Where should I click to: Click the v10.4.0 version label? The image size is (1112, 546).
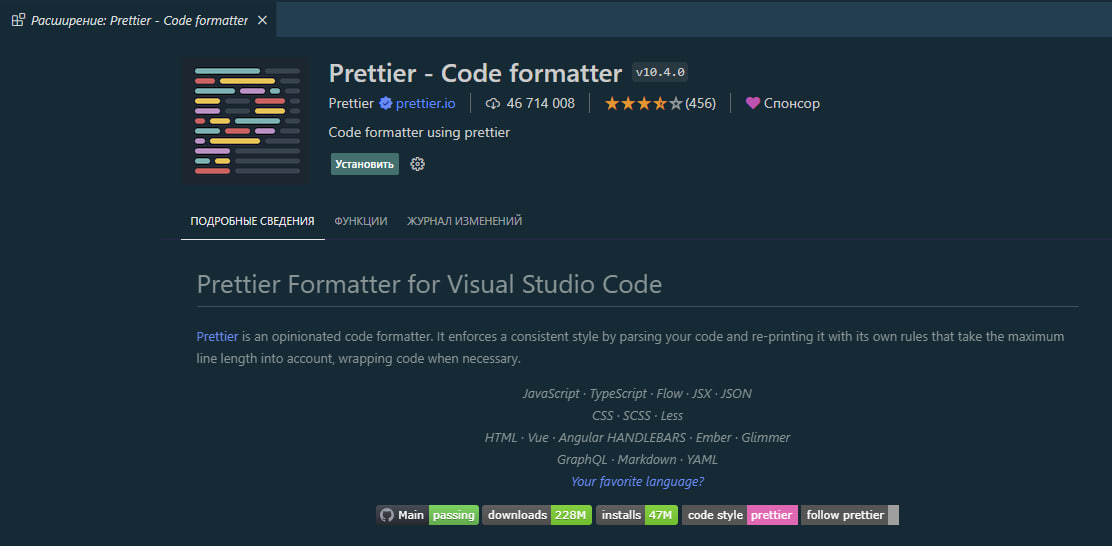coord(660,72)
